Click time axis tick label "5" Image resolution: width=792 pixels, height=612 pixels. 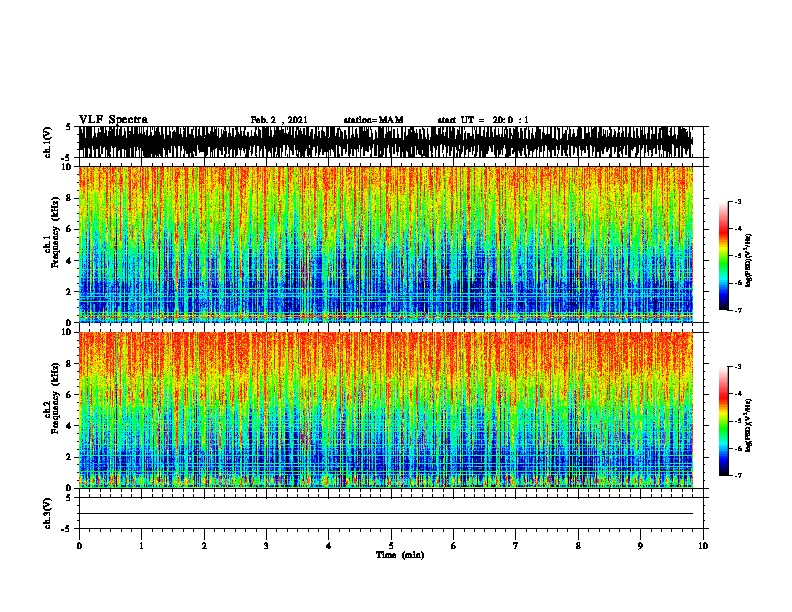tap(391, 546)
